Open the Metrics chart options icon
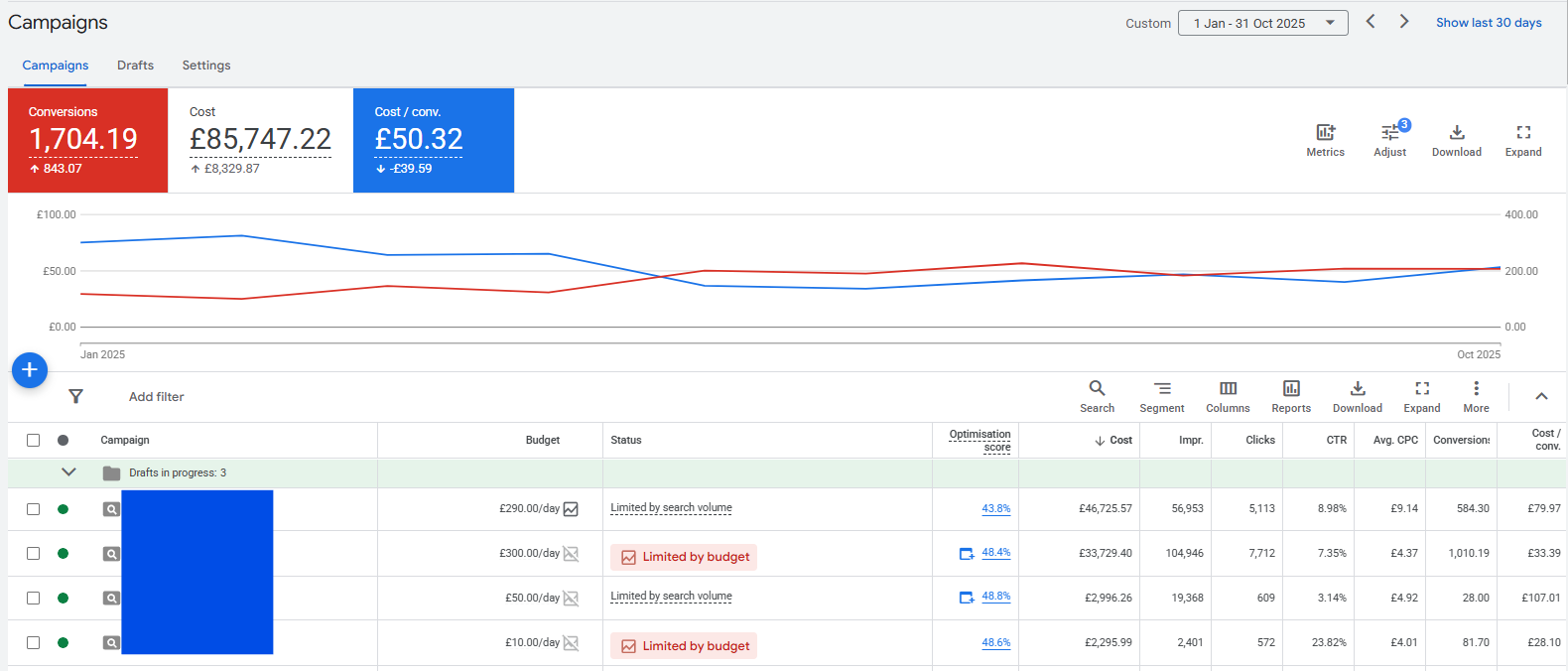 pyautogui.click(x=1325, y=132)
